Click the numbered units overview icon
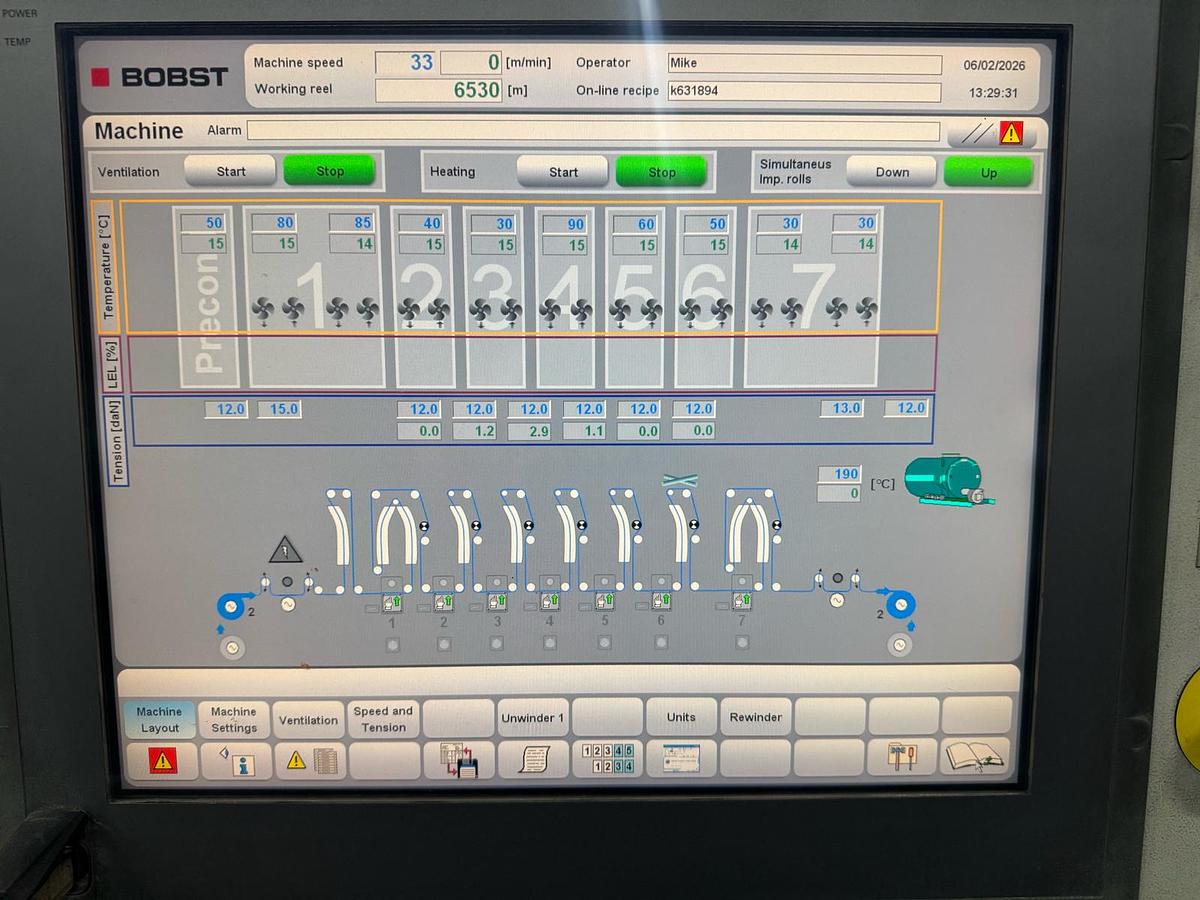 (x=607, y=757)
